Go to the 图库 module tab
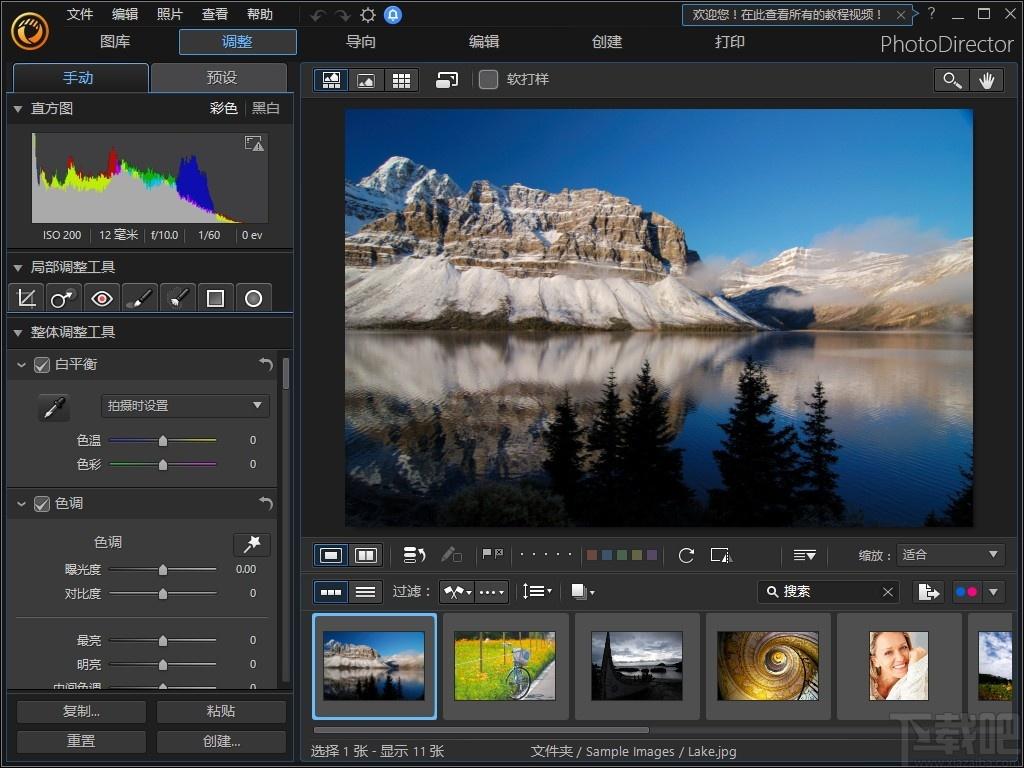The width and height of the screenshot is (1024, 768). [115, 42]
